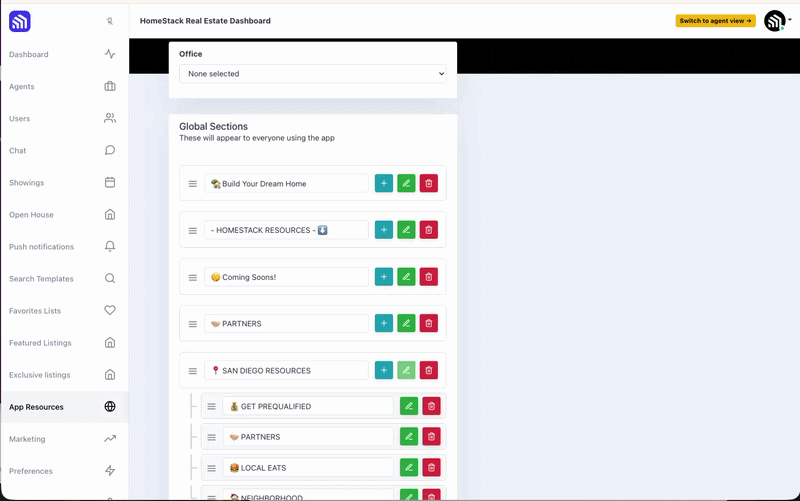Click the LOCAL EATS name field
This screenshot has width=800, height=501.
[308, 467]
